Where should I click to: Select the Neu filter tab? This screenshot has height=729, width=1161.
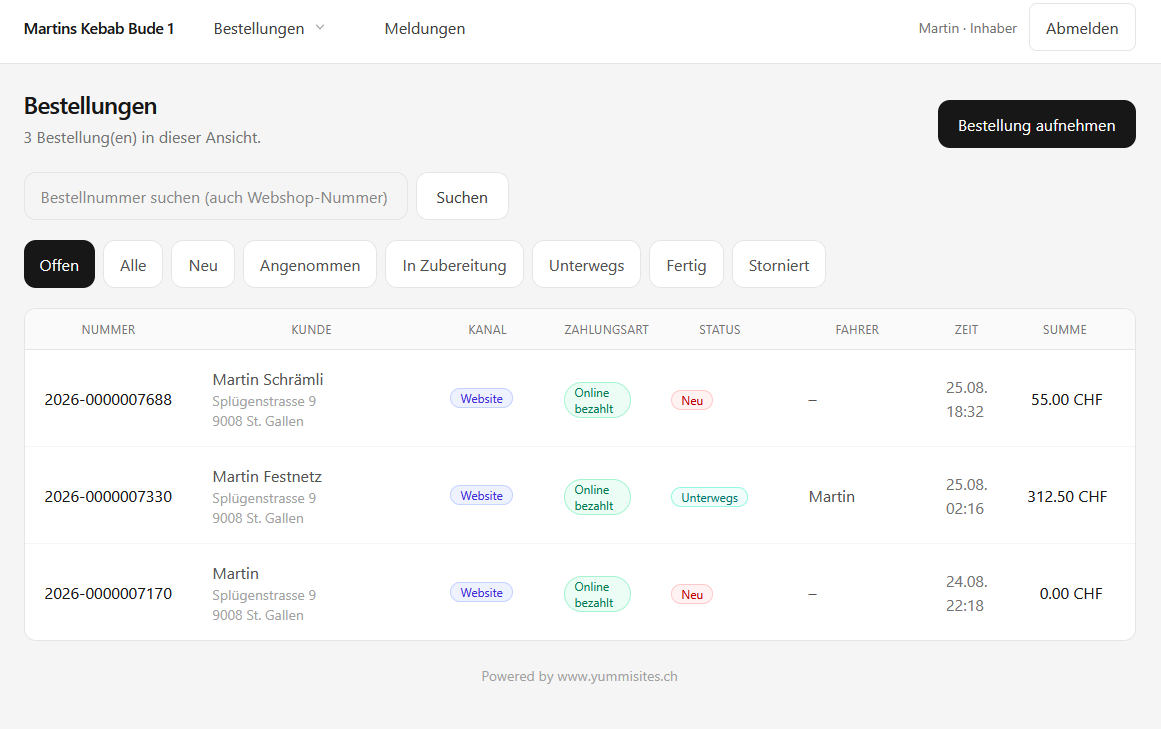tap(203, 264)
